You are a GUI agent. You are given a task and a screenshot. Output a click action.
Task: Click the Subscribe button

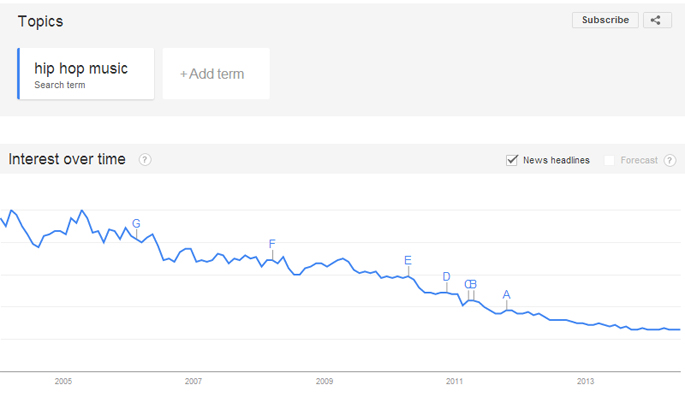click(605, 20)
